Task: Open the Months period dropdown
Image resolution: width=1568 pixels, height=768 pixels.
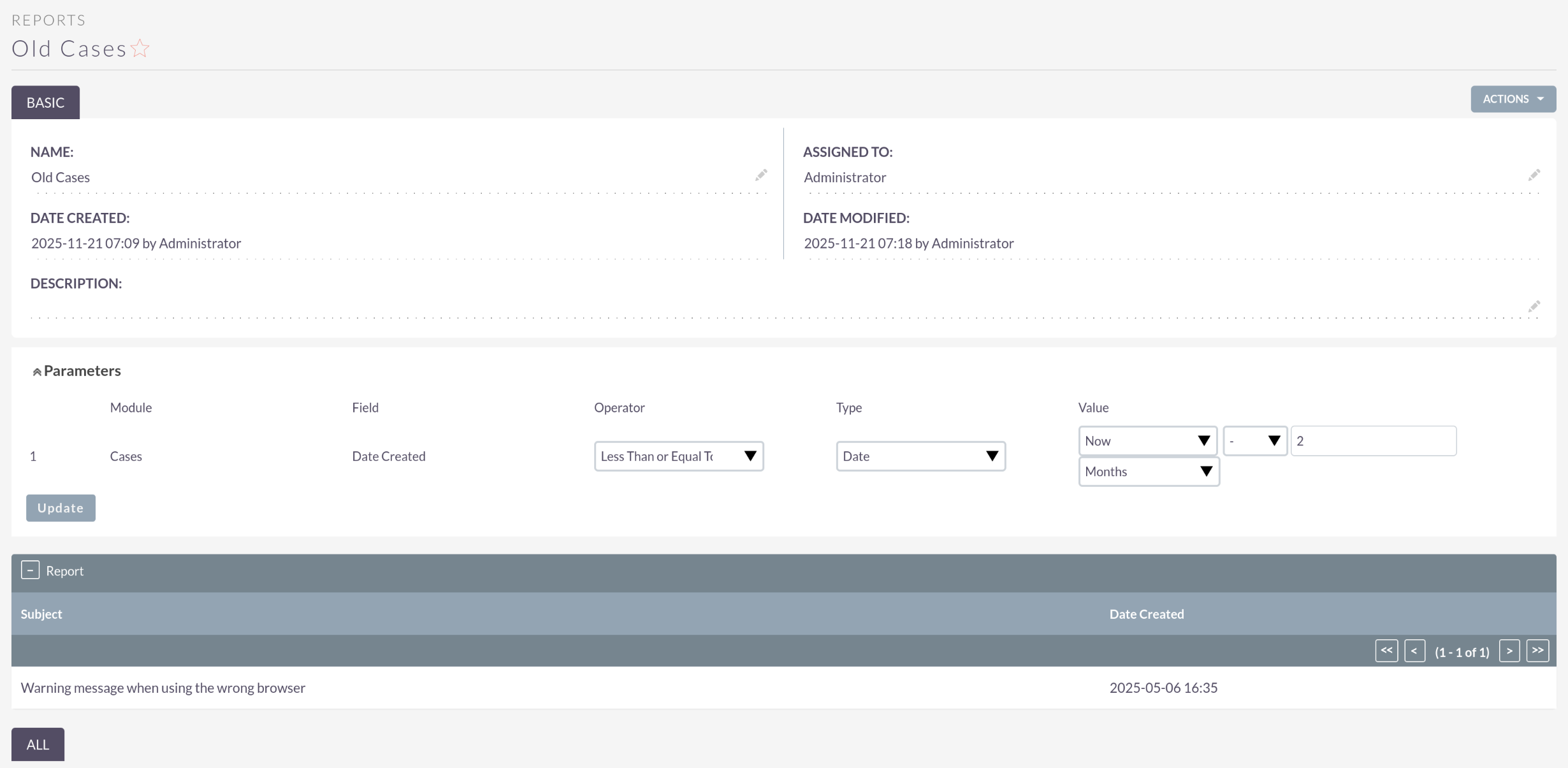Action: [x=1149, y=472]
